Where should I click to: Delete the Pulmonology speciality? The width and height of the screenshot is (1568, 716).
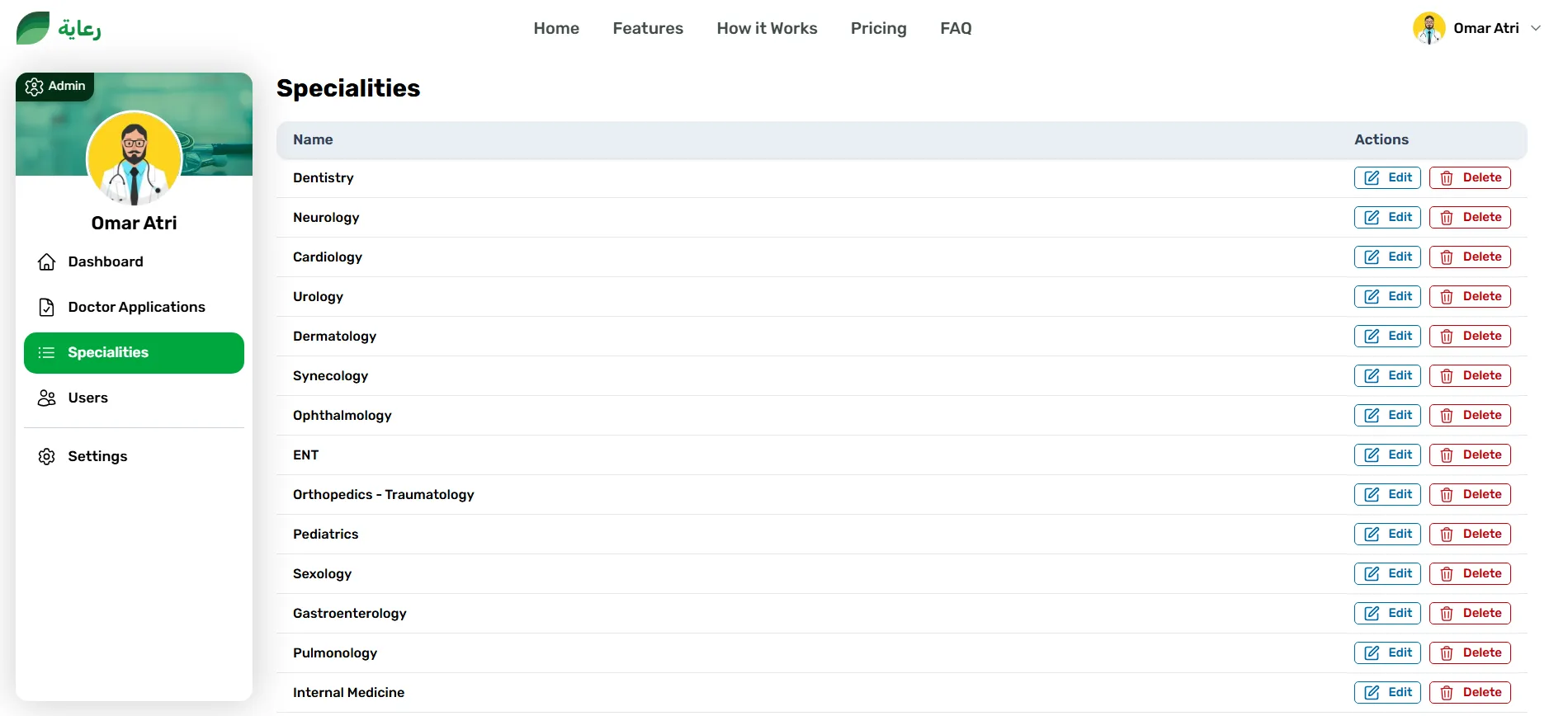tap(1470, 653)
